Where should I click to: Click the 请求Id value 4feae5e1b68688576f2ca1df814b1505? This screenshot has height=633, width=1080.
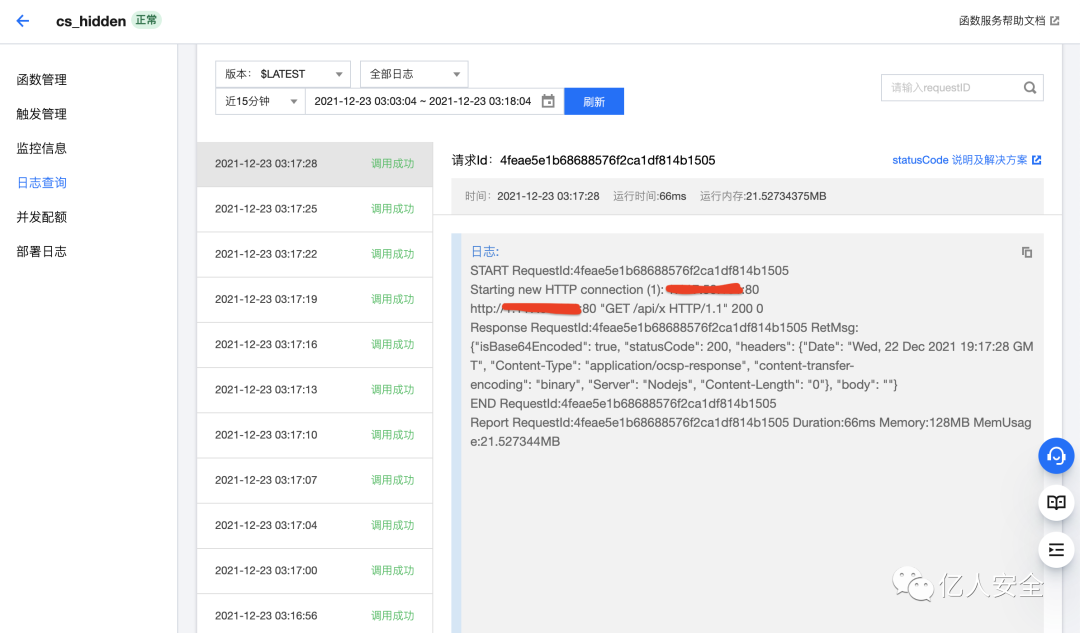608,160
